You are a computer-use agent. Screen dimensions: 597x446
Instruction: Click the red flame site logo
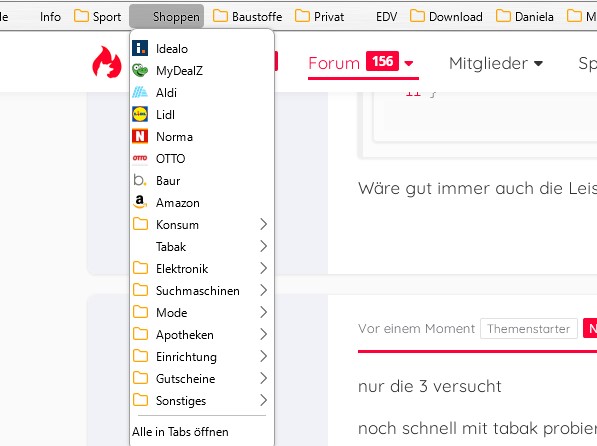point(107,62)
